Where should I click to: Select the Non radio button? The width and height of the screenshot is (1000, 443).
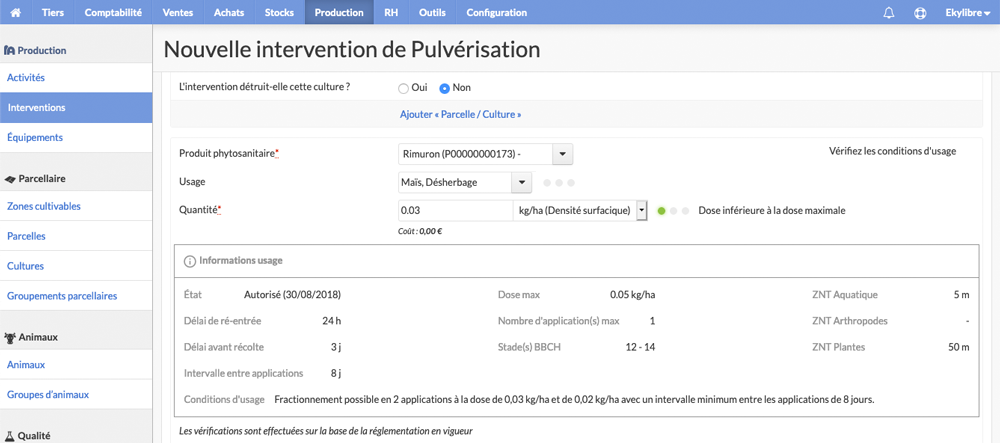445,88
